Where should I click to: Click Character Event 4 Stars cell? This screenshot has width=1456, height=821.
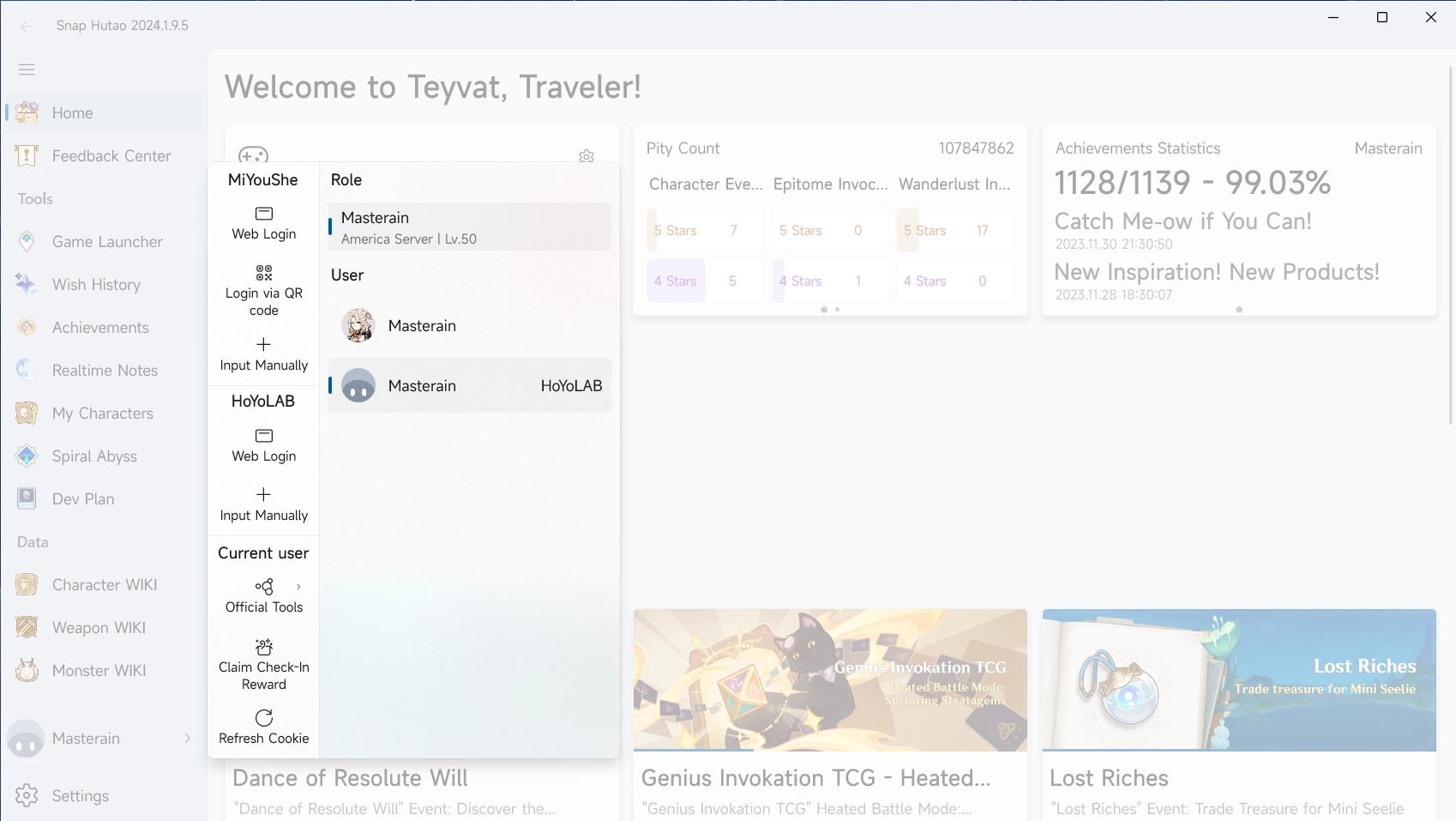tap(705, 281)
